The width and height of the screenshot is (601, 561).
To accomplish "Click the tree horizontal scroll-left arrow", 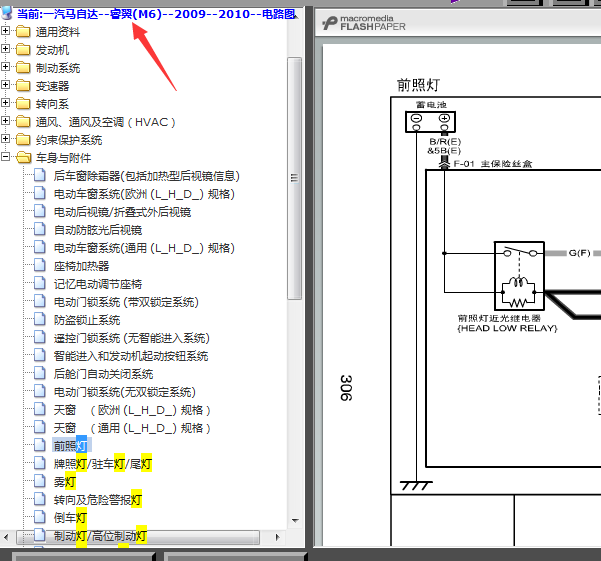I will 6,537.
